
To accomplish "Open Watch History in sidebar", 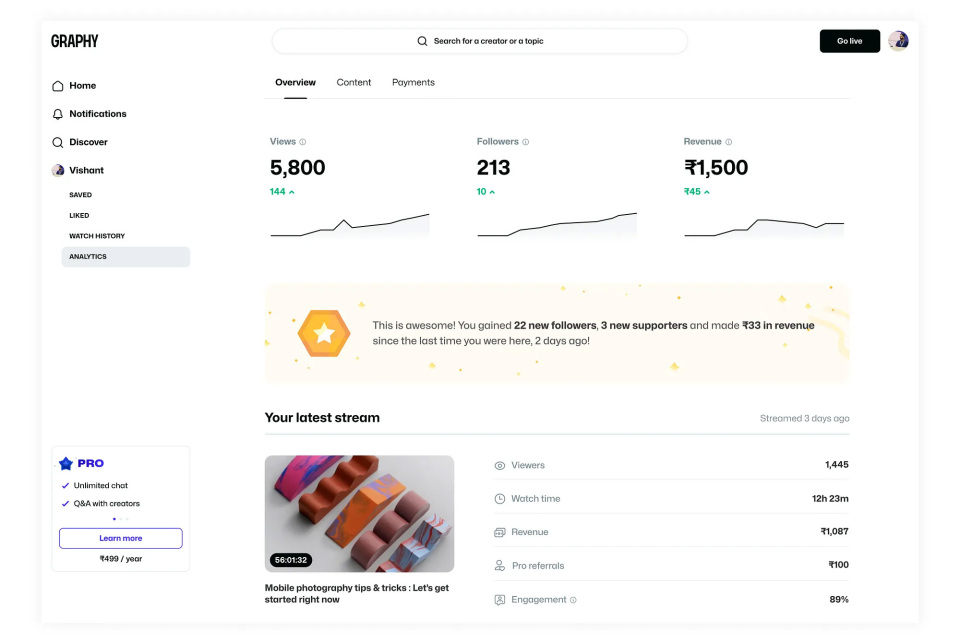I will tap(97, 236).
